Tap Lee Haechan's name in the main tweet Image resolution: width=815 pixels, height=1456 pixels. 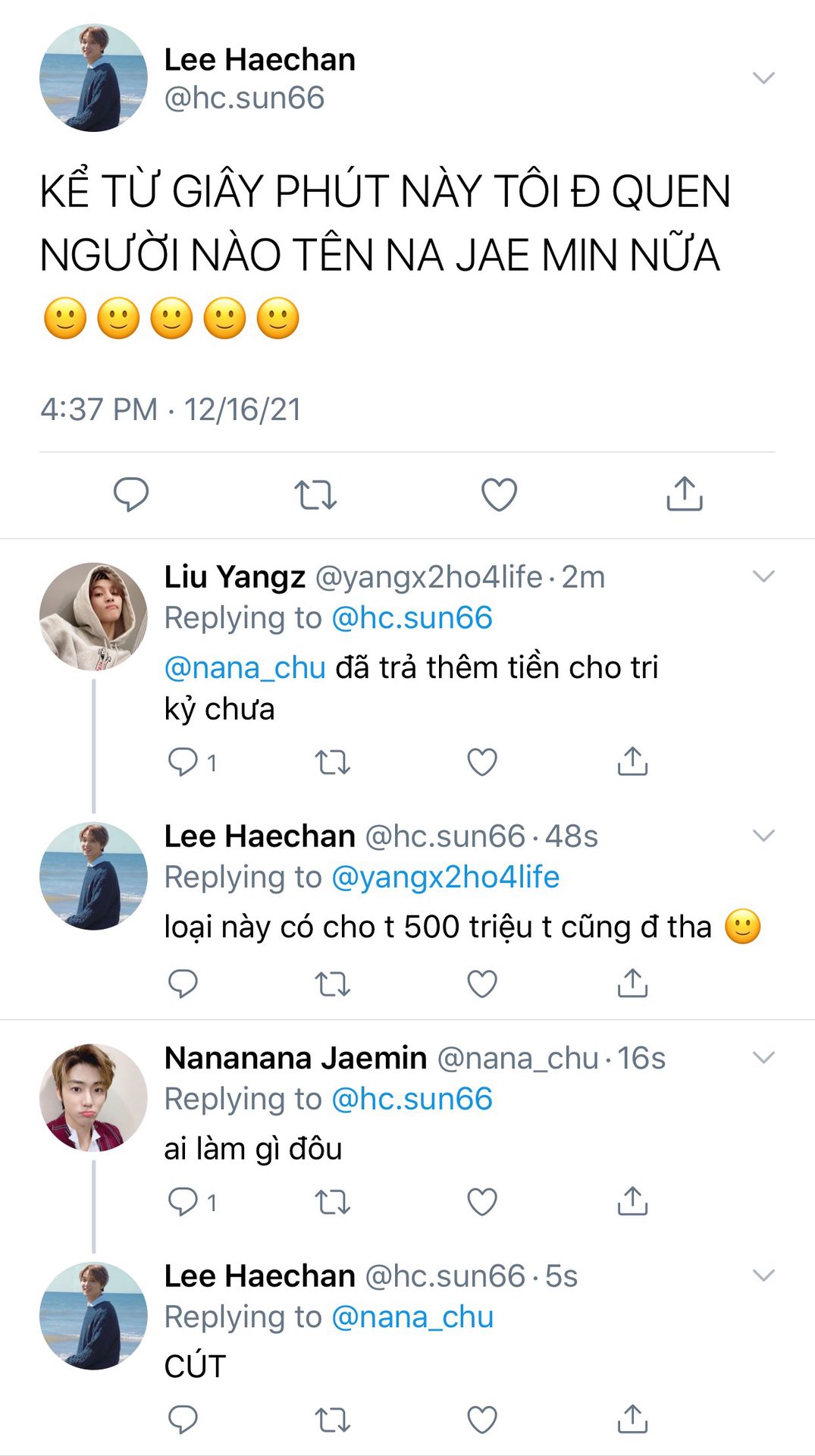click(259, 59)
